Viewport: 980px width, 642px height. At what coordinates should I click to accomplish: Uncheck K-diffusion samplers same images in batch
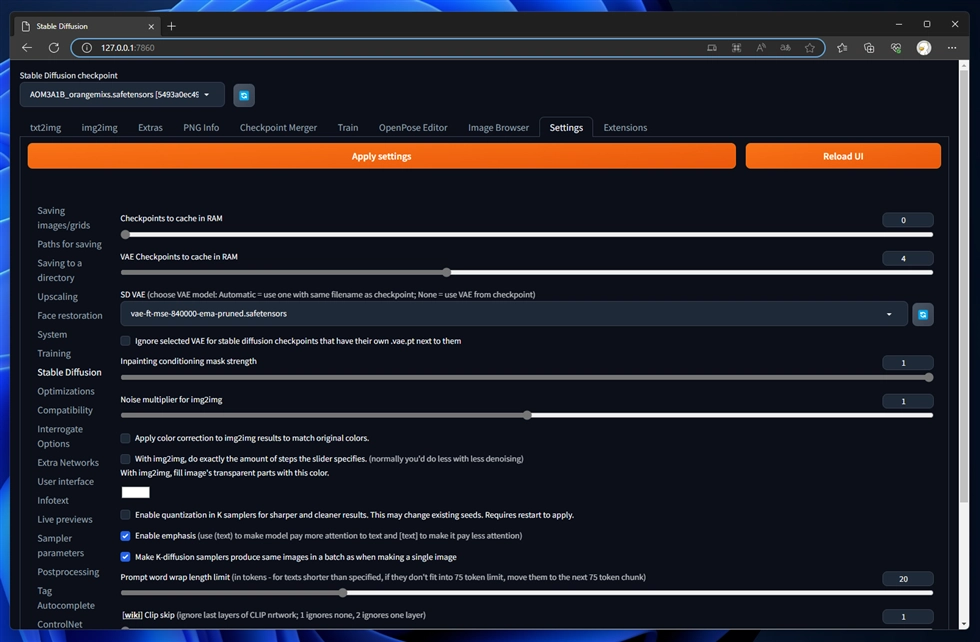126,557
